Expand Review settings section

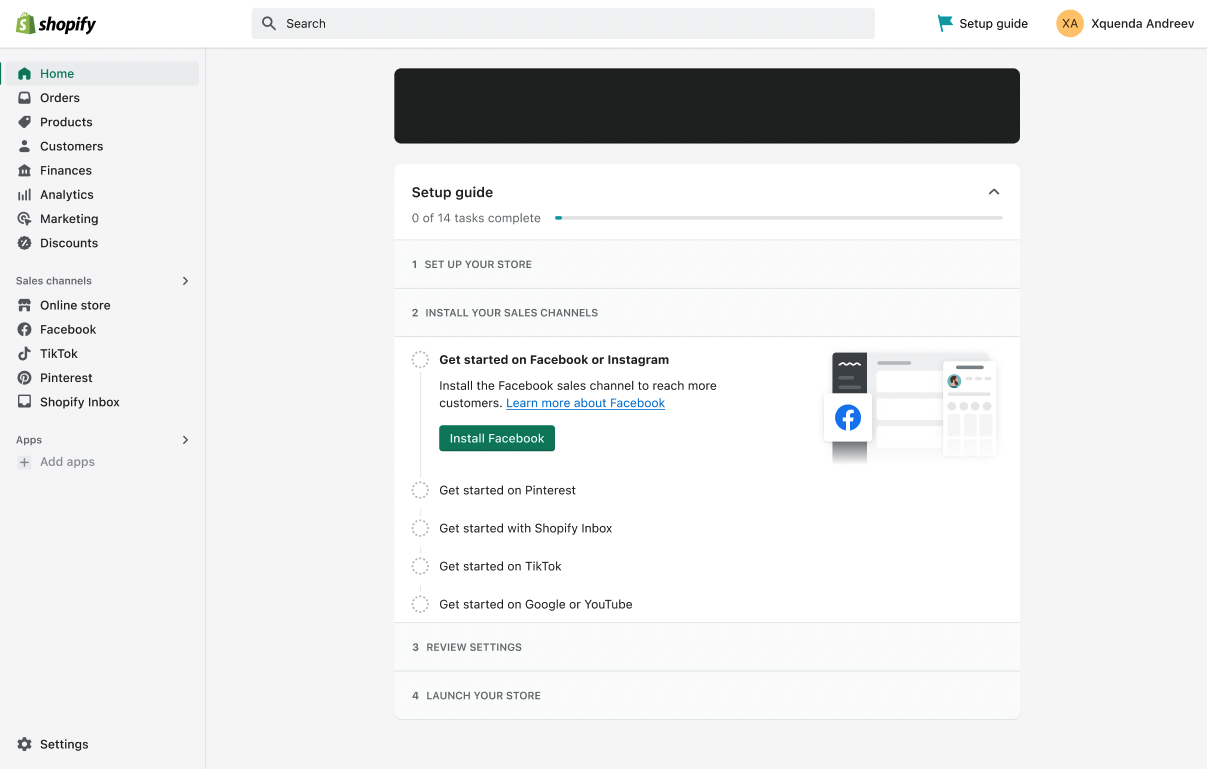(x=707, y=647)
